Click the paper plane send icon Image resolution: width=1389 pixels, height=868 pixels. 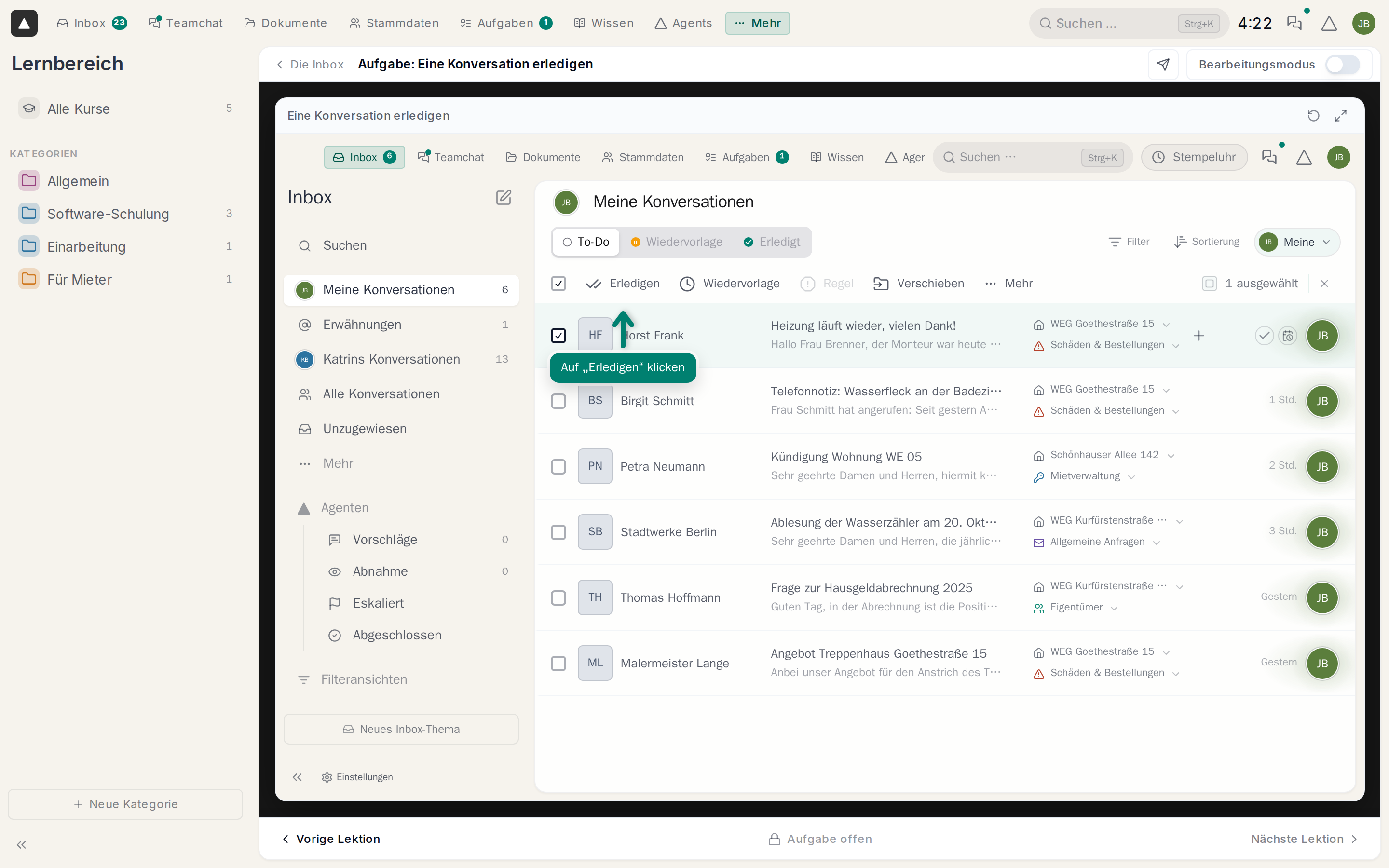(1163, 64)
